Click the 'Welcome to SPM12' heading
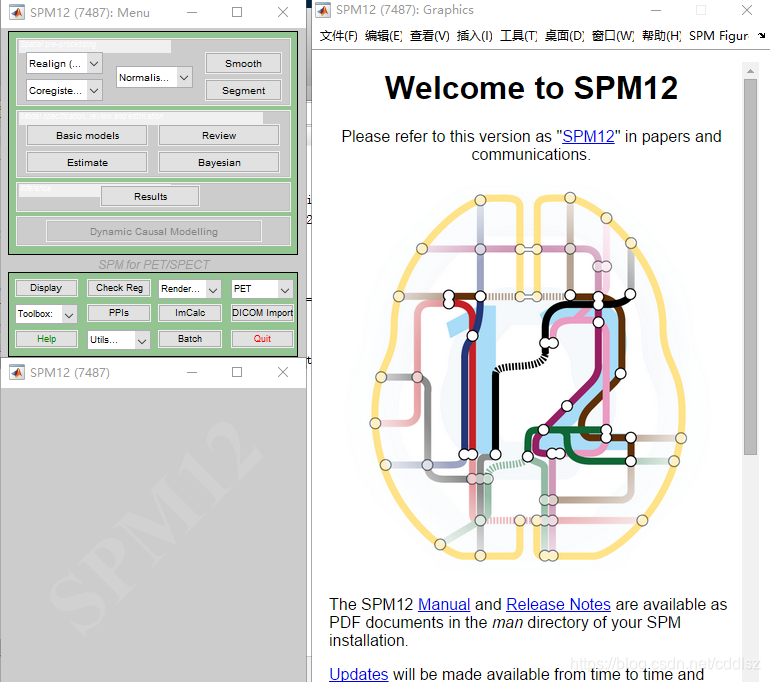The width and height of the screenshot is (770, 682). coord(531,87)
